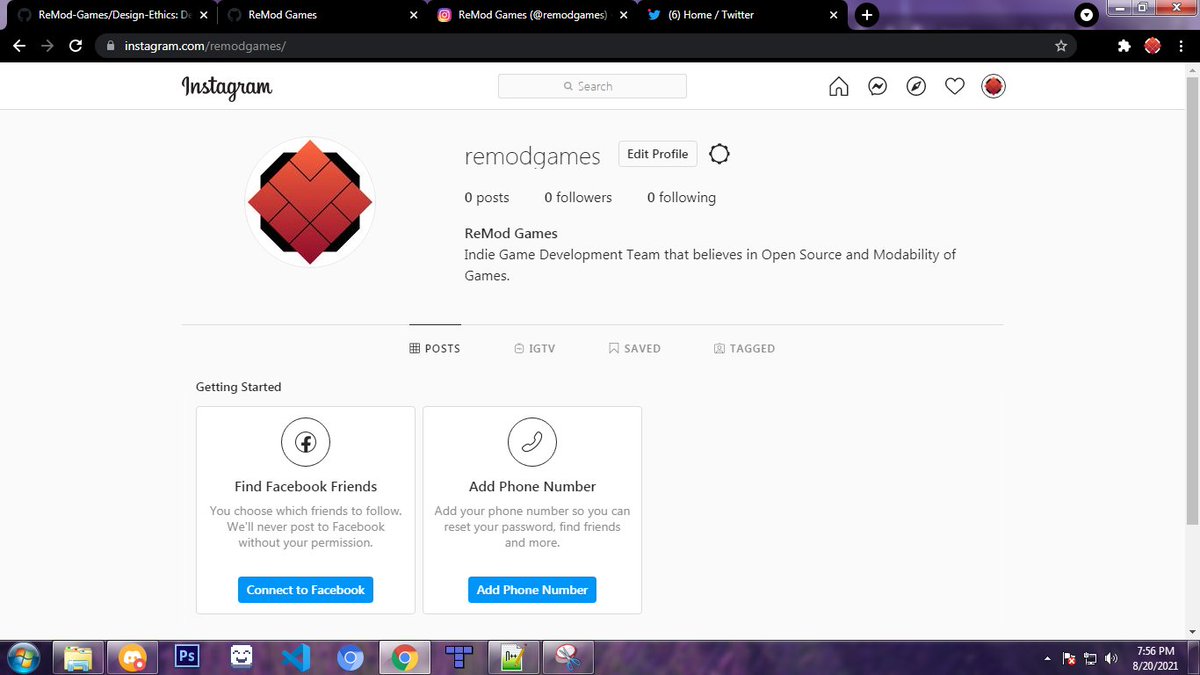Click the Getting Started heading
The image size is (1200, 675).
click(x=239, y=387)
